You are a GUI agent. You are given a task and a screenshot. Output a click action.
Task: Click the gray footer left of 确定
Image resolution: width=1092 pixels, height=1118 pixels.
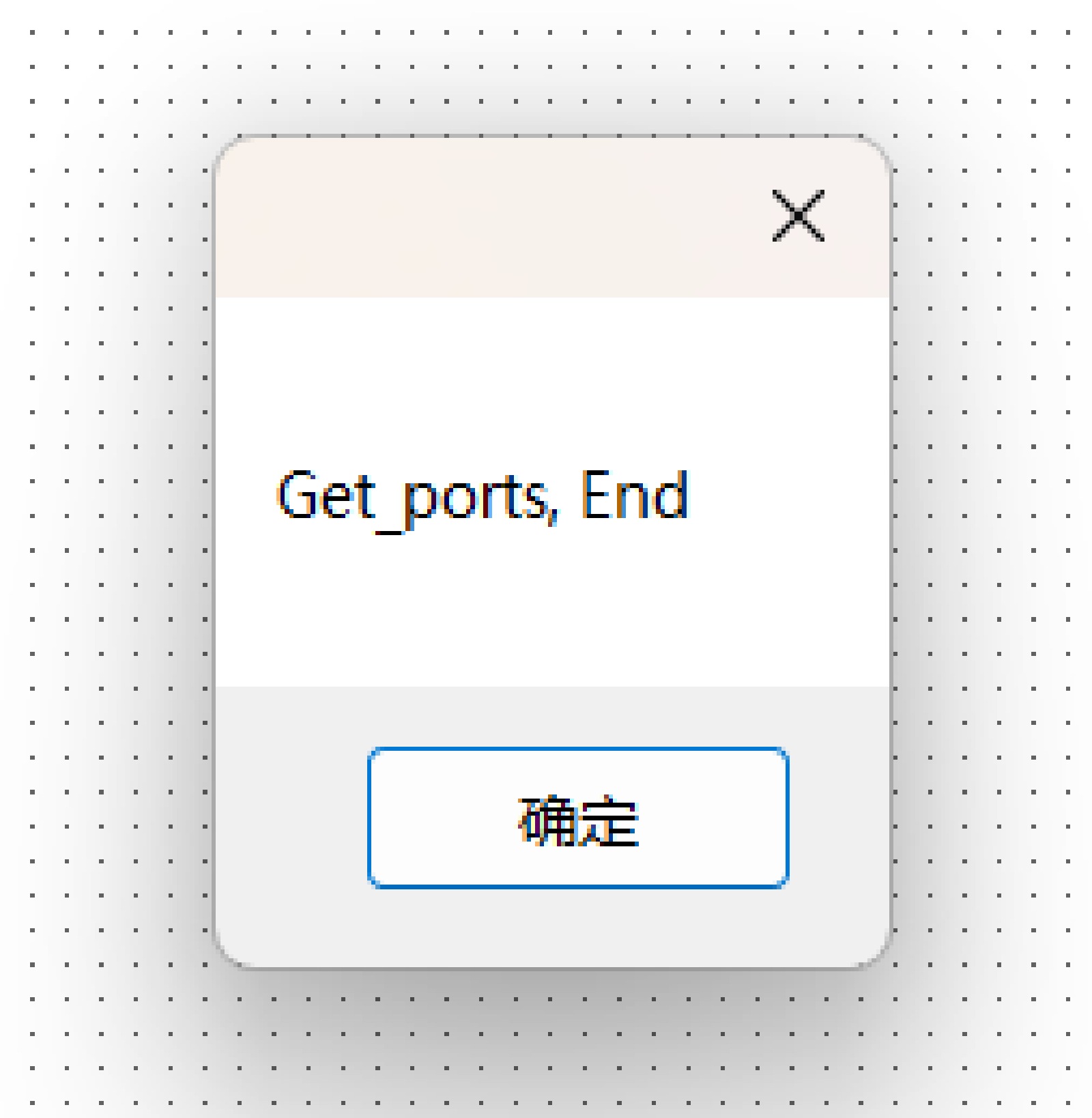[291, 819]
